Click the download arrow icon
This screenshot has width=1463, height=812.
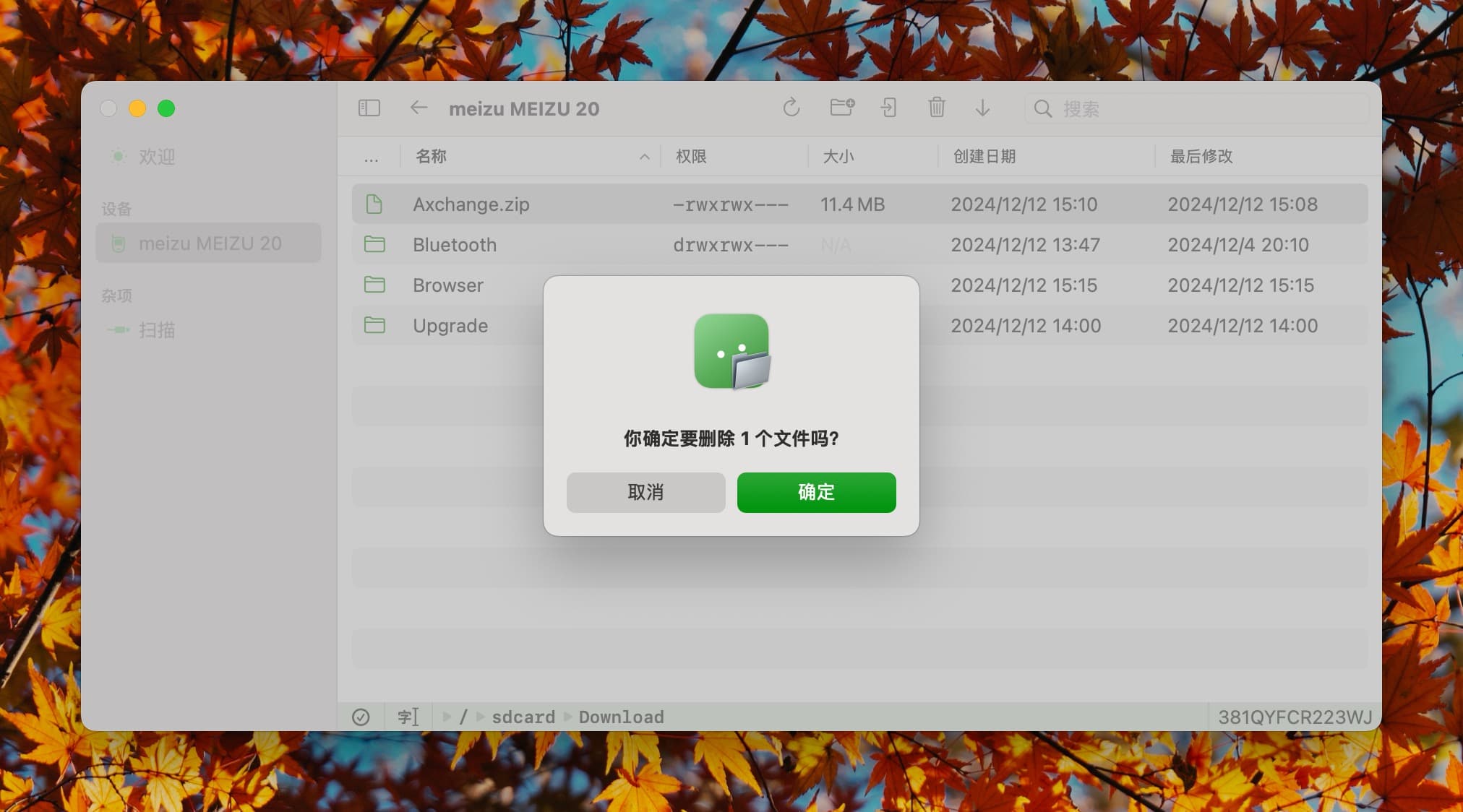(x=982, y=108)
